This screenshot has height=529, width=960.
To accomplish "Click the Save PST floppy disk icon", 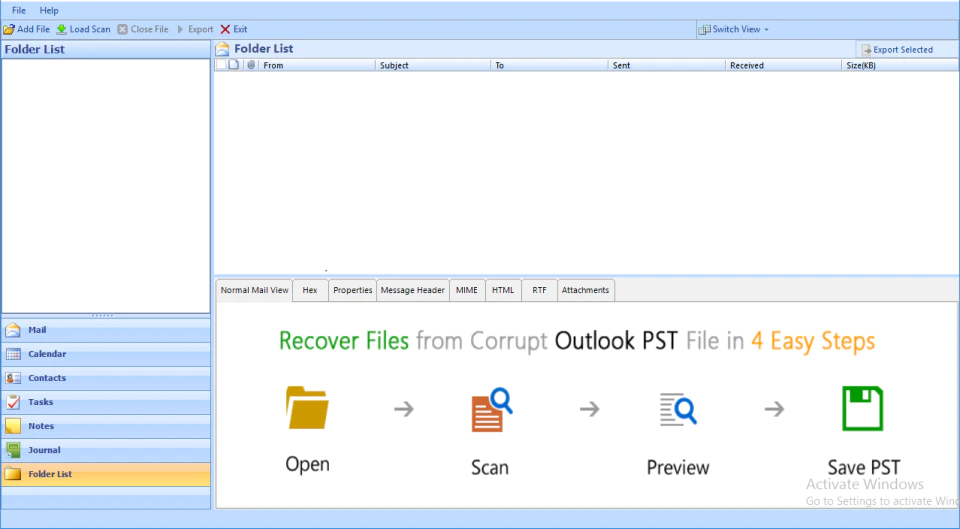I will tap(863, 408).
